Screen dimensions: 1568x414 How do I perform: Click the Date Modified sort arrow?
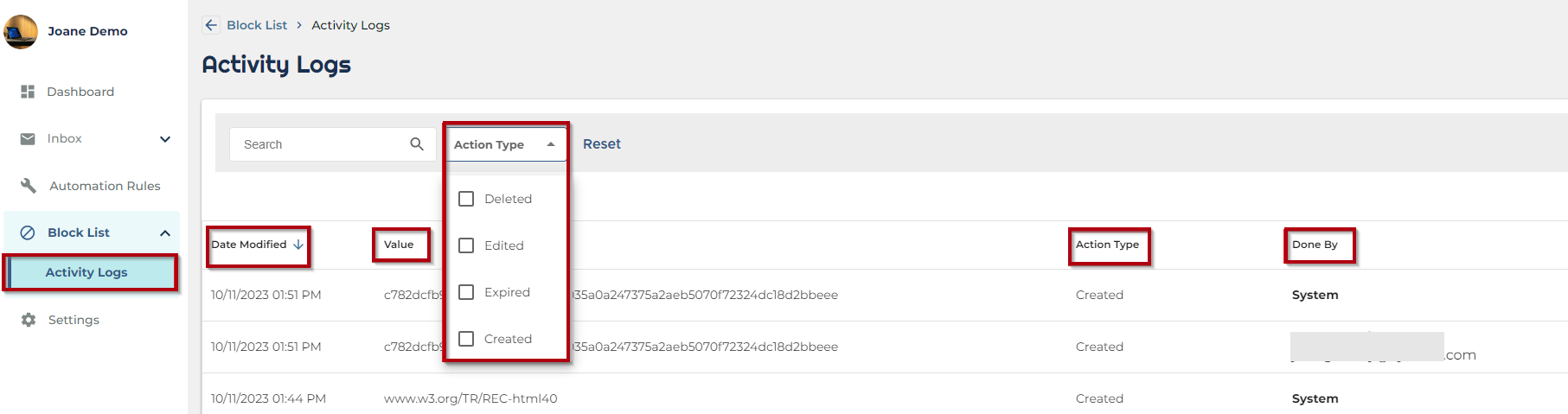click(x=298, y=245)
